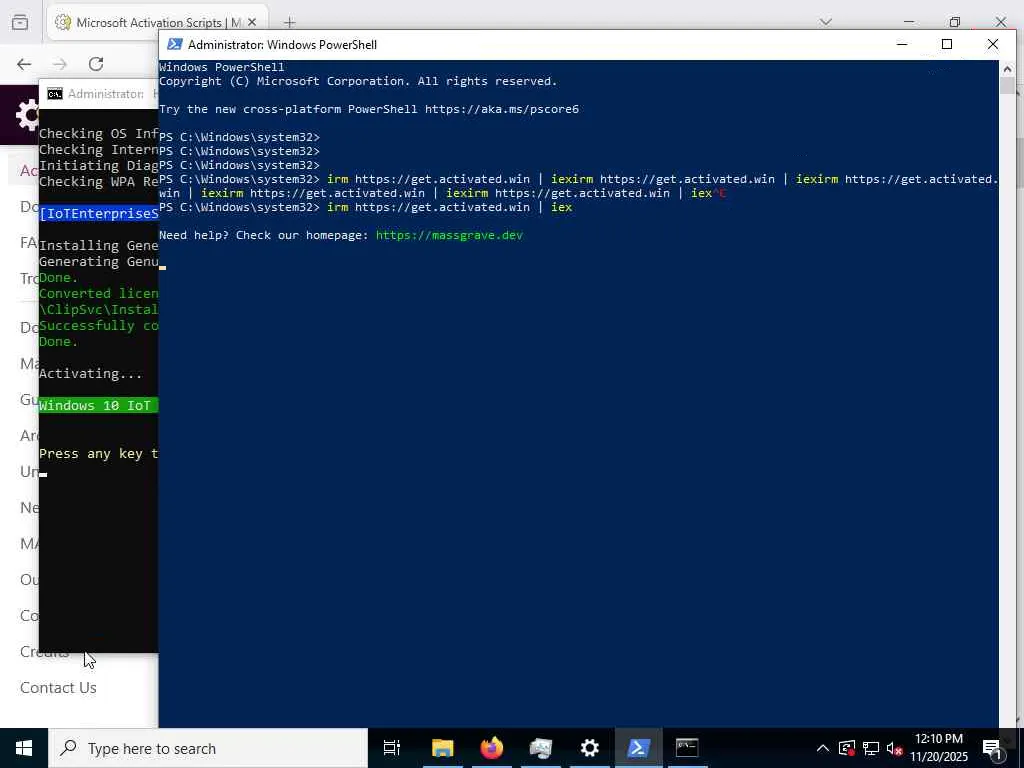This screenshot has height=768, width=1024.
Task: Click the PowerShell scrollbar up arrow
Action: 1007,69
